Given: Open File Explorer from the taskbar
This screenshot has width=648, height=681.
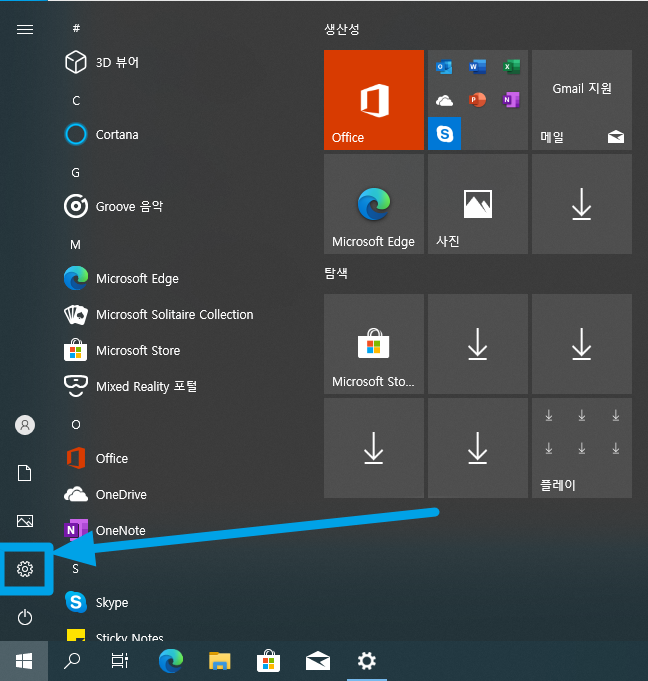Looking at the screenshot, I should pos(220,661).
